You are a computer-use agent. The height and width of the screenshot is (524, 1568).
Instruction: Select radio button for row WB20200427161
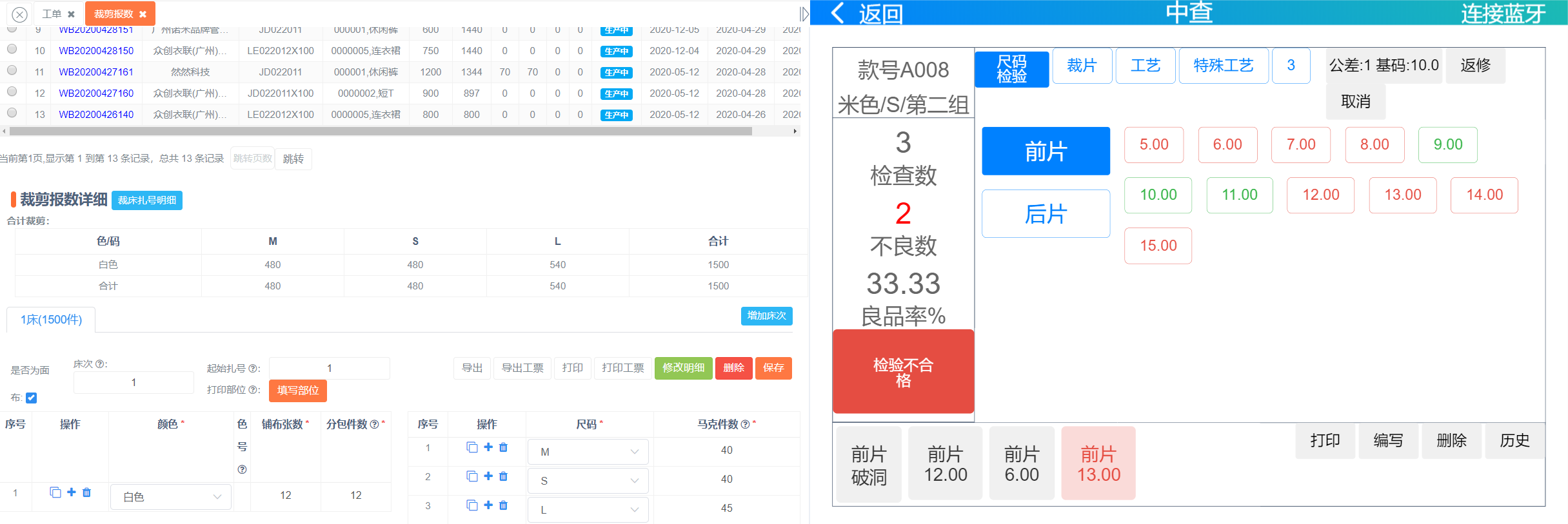coord(12,70)
